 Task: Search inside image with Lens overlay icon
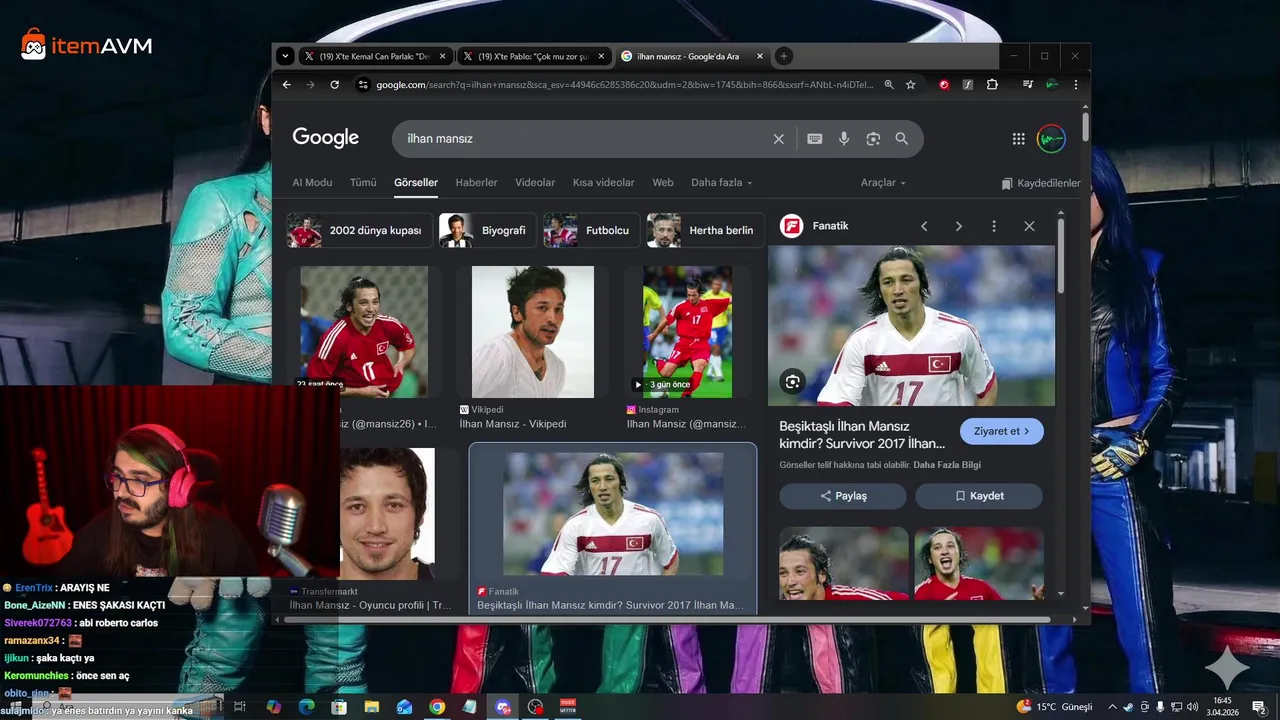793,381
